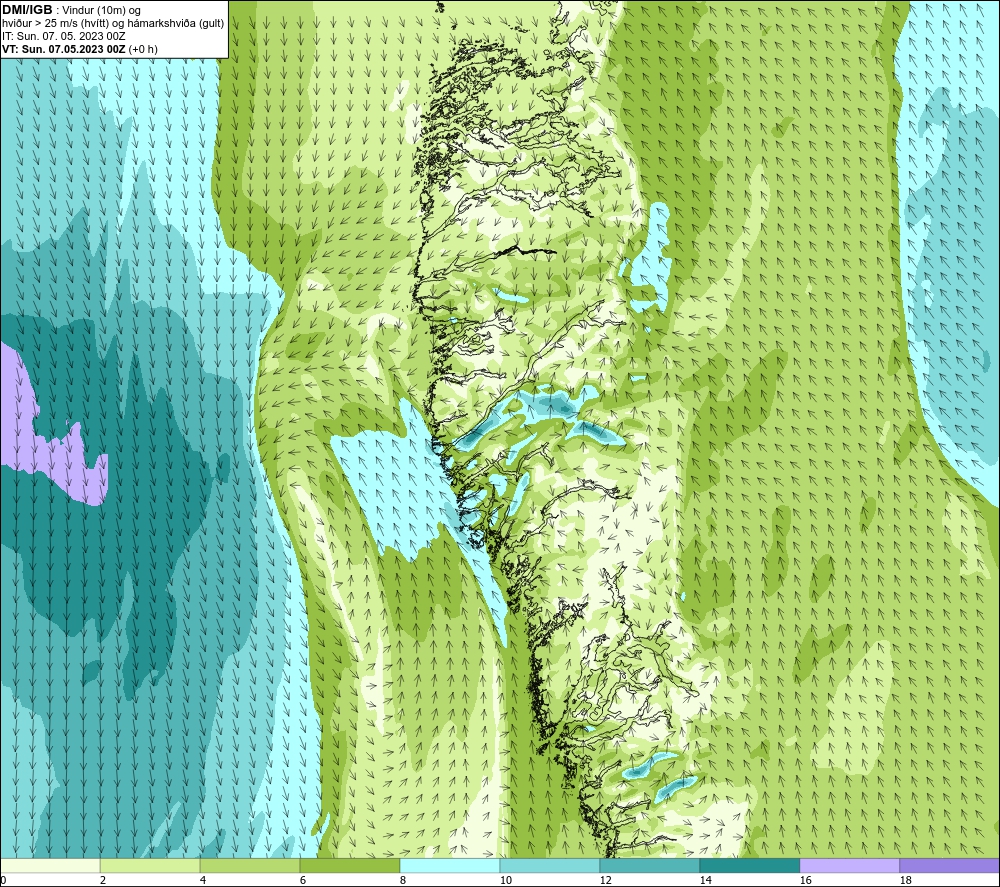Click the 10–12 m/s cyan legend swatch
The height and width of the screenshot is (887, 1000).
pos(549,865)
